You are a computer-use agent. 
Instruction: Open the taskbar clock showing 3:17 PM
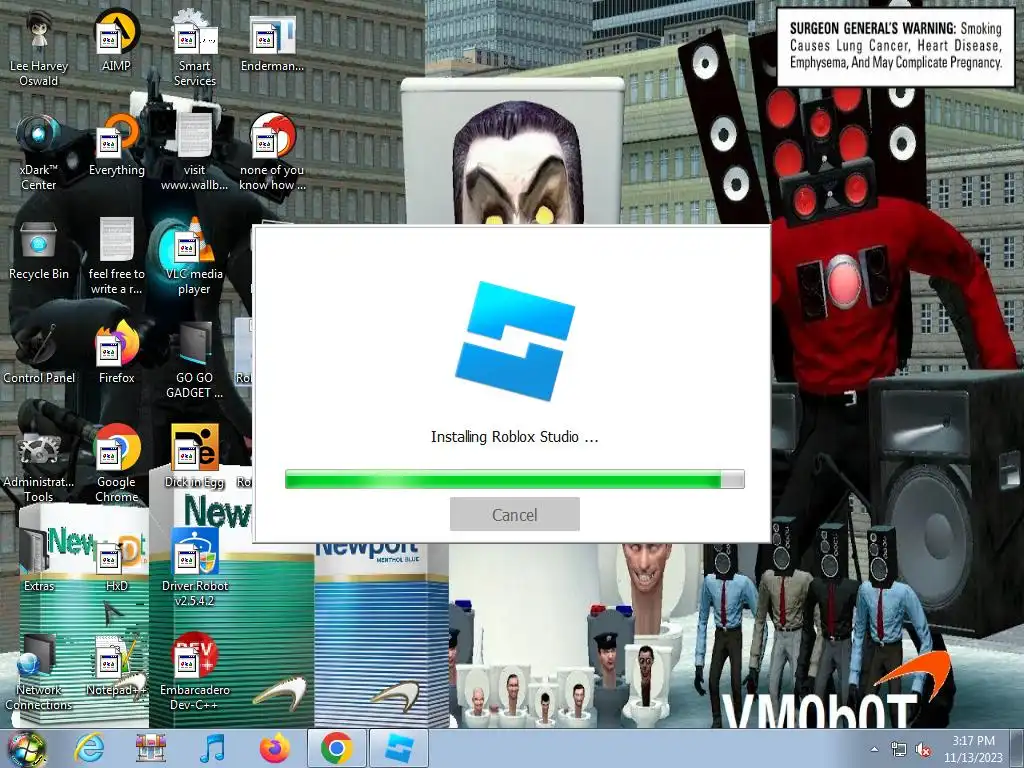(973, 749)
